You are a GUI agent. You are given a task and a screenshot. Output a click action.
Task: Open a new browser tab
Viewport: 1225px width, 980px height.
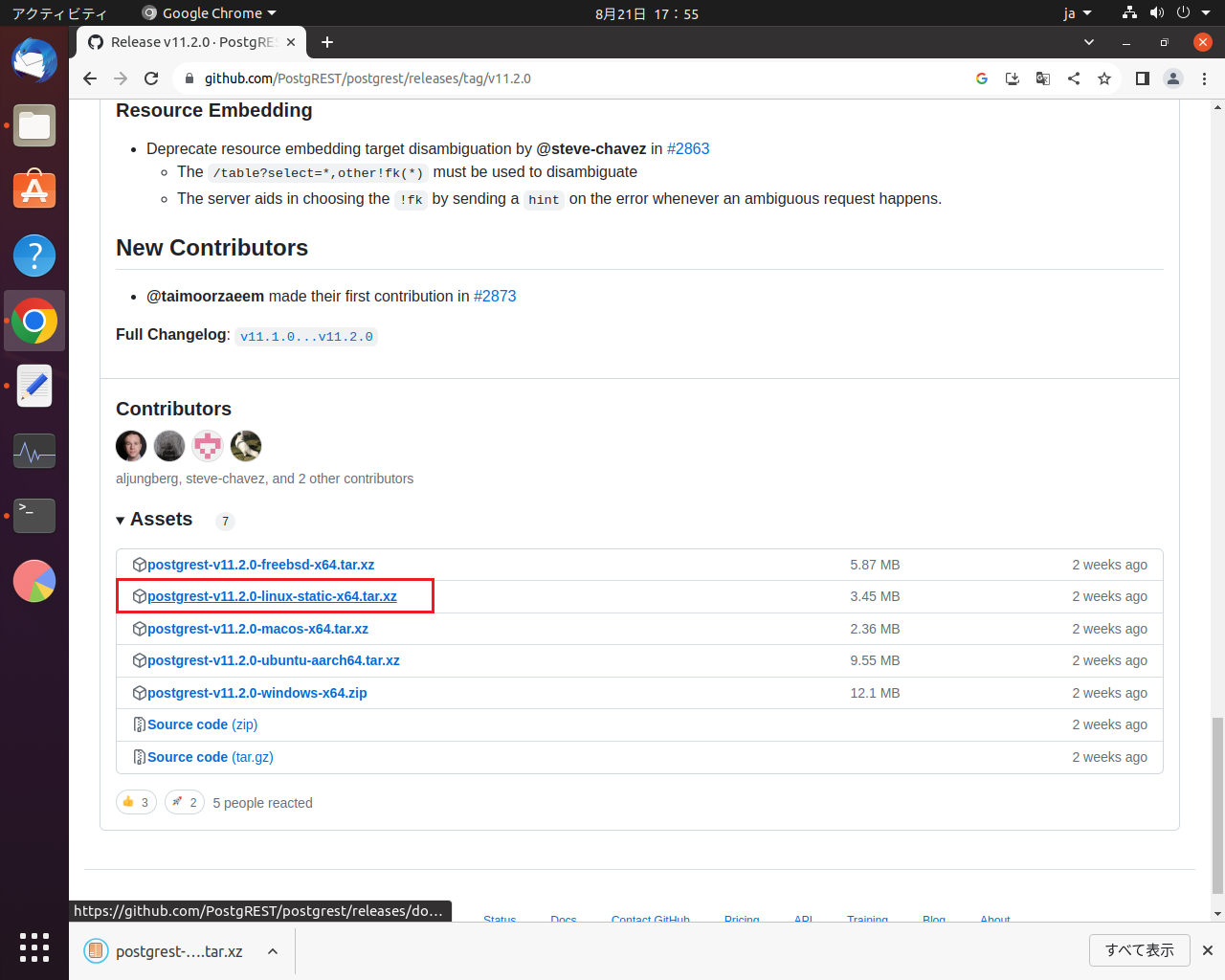tap(327, 42)
